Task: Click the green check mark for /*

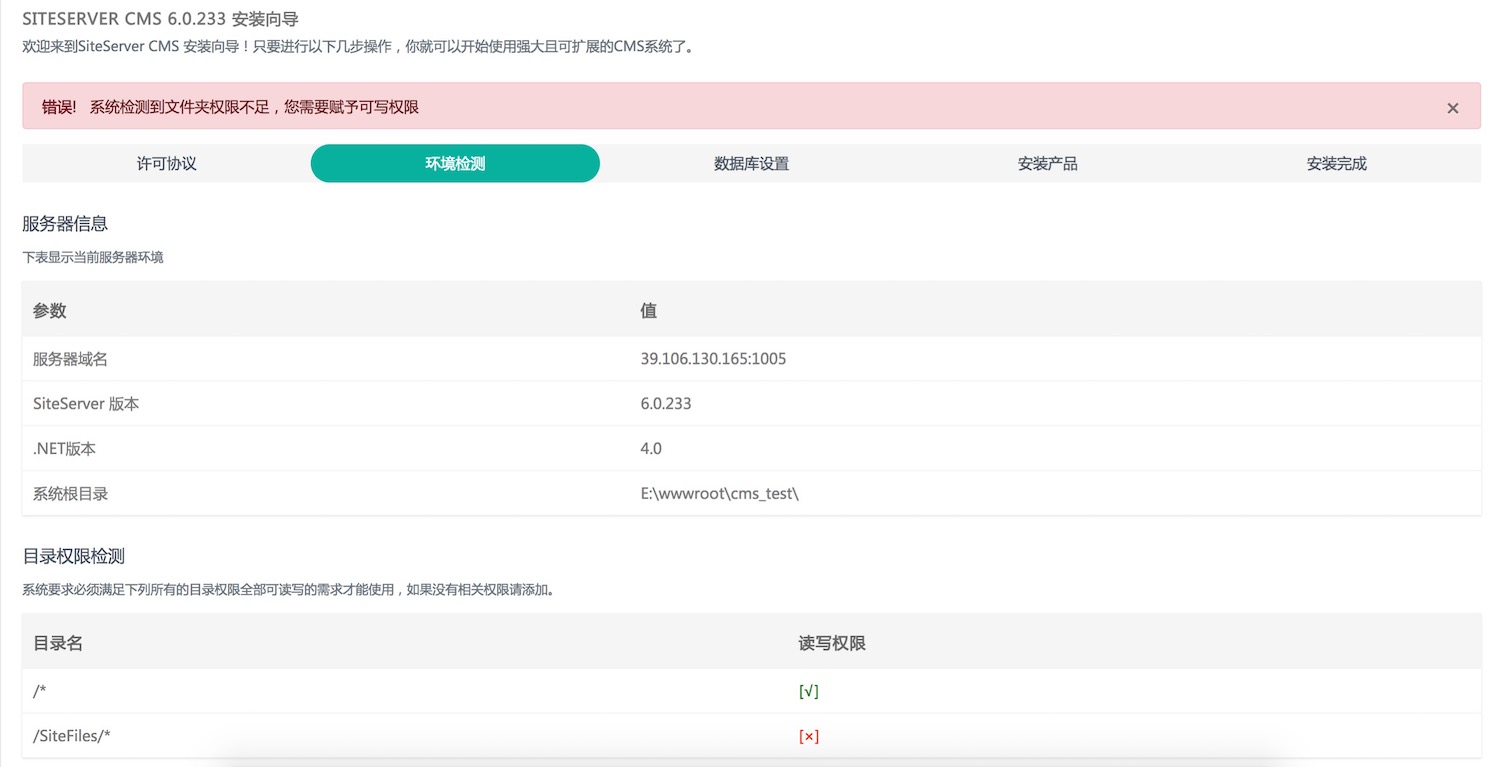Action: [x=808, y=691]
